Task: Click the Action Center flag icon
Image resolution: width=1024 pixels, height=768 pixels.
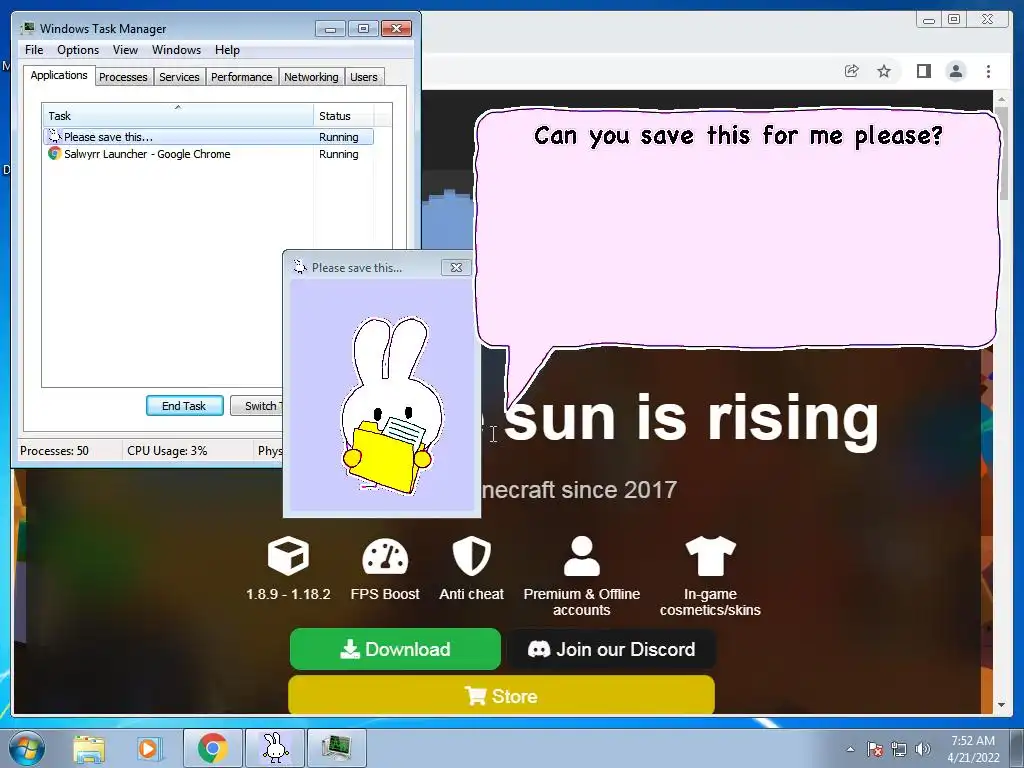Action: pyautogui.click(x=875, y=749)
